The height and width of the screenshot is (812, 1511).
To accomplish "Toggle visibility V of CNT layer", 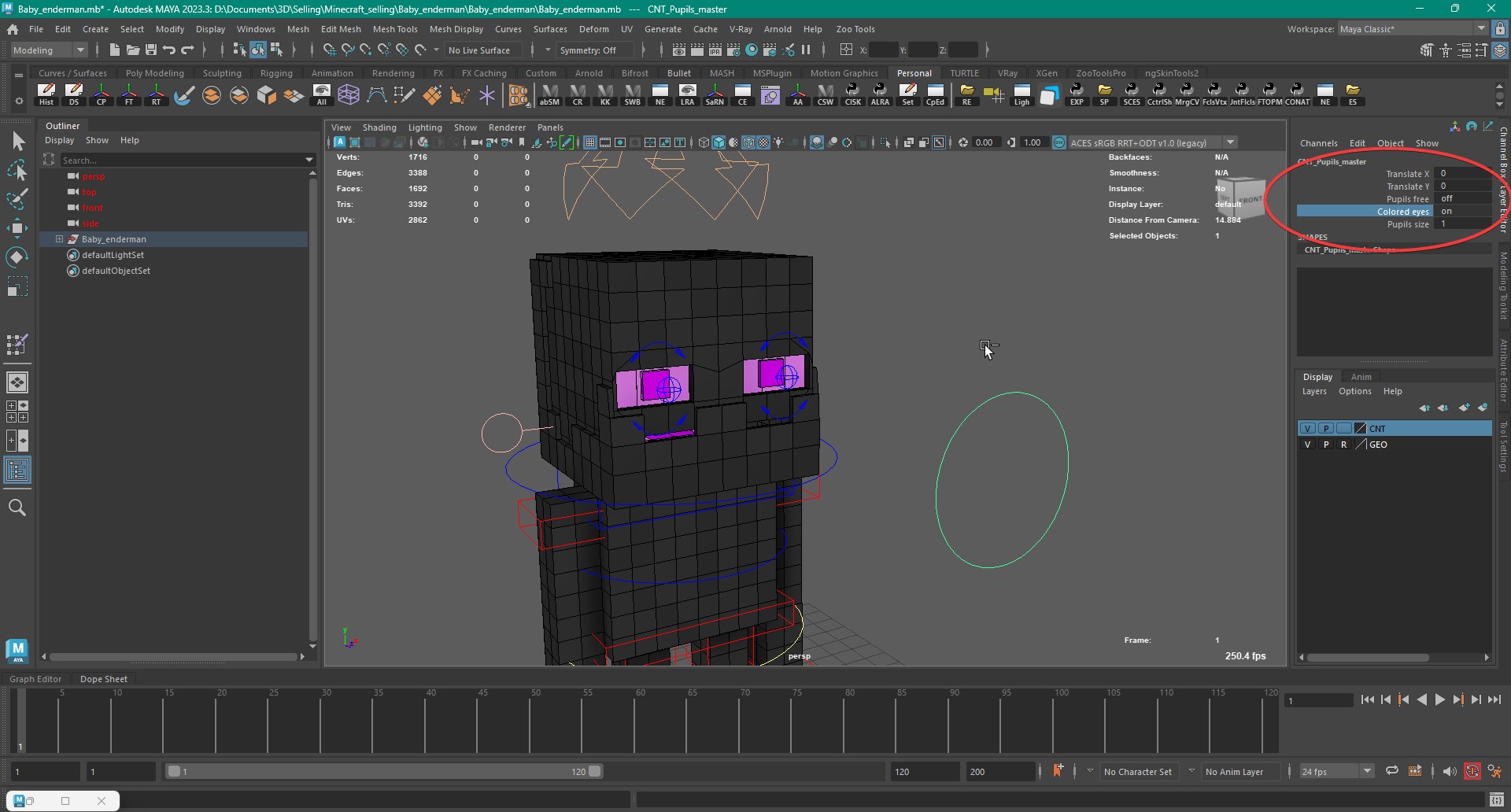I will (1308, 428).
